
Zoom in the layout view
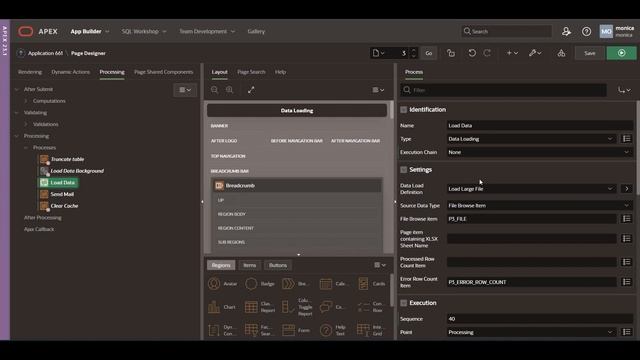(x=230, y=90)
